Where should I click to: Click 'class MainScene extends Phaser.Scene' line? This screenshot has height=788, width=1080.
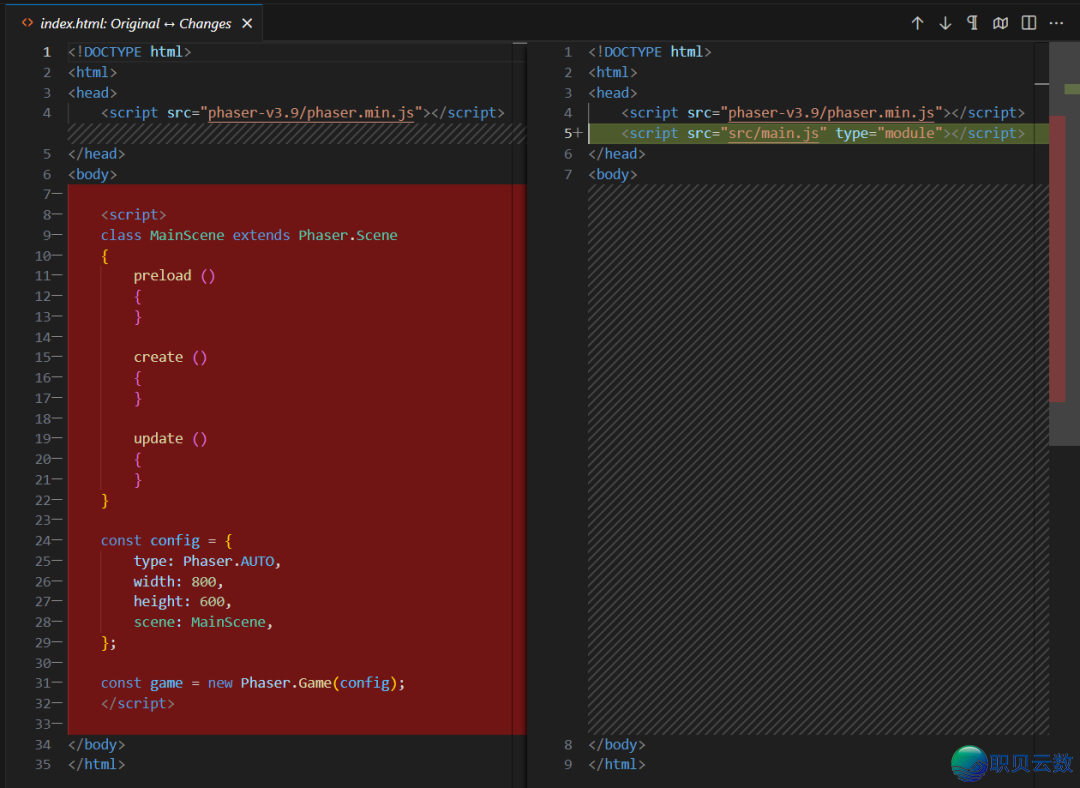click(x=249, y=236)
